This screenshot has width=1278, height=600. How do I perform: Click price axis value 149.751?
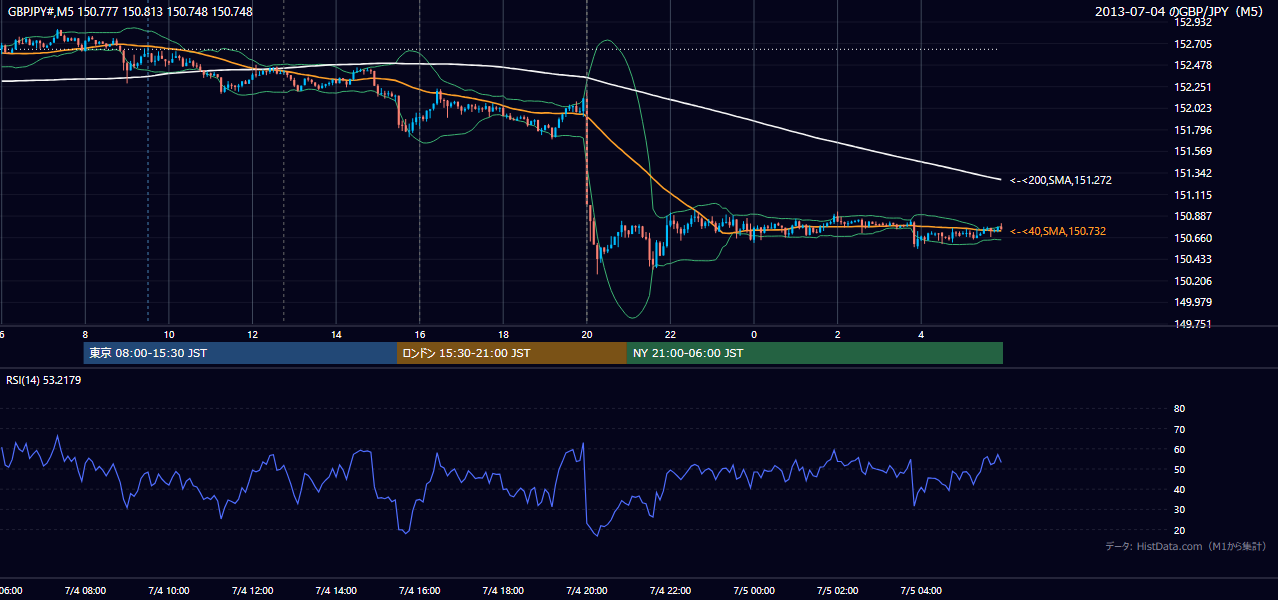click(1193, 325)
